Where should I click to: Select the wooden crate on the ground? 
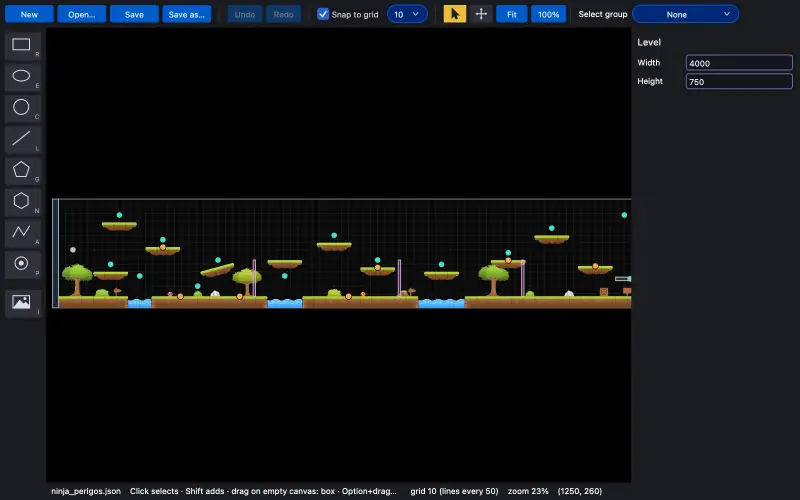point(604,292)
